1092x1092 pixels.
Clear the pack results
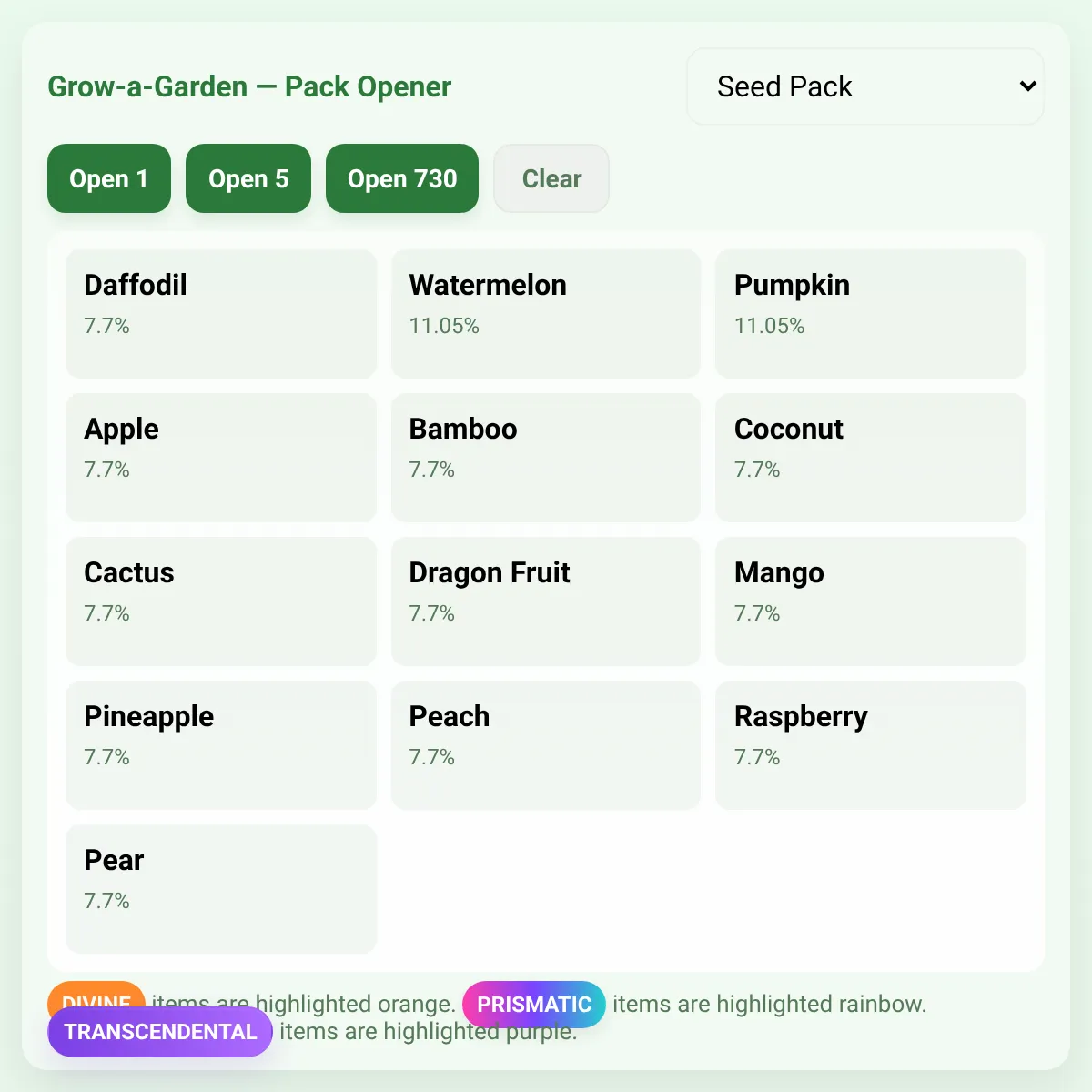tap(551, 178)
